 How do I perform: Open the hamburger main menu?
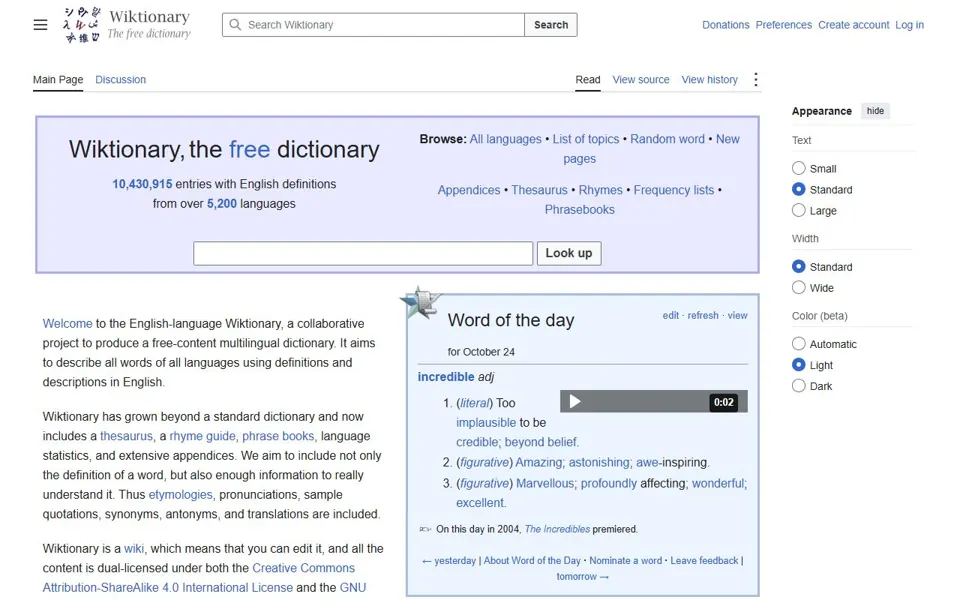pyautogui.click(x=40, y=24)
